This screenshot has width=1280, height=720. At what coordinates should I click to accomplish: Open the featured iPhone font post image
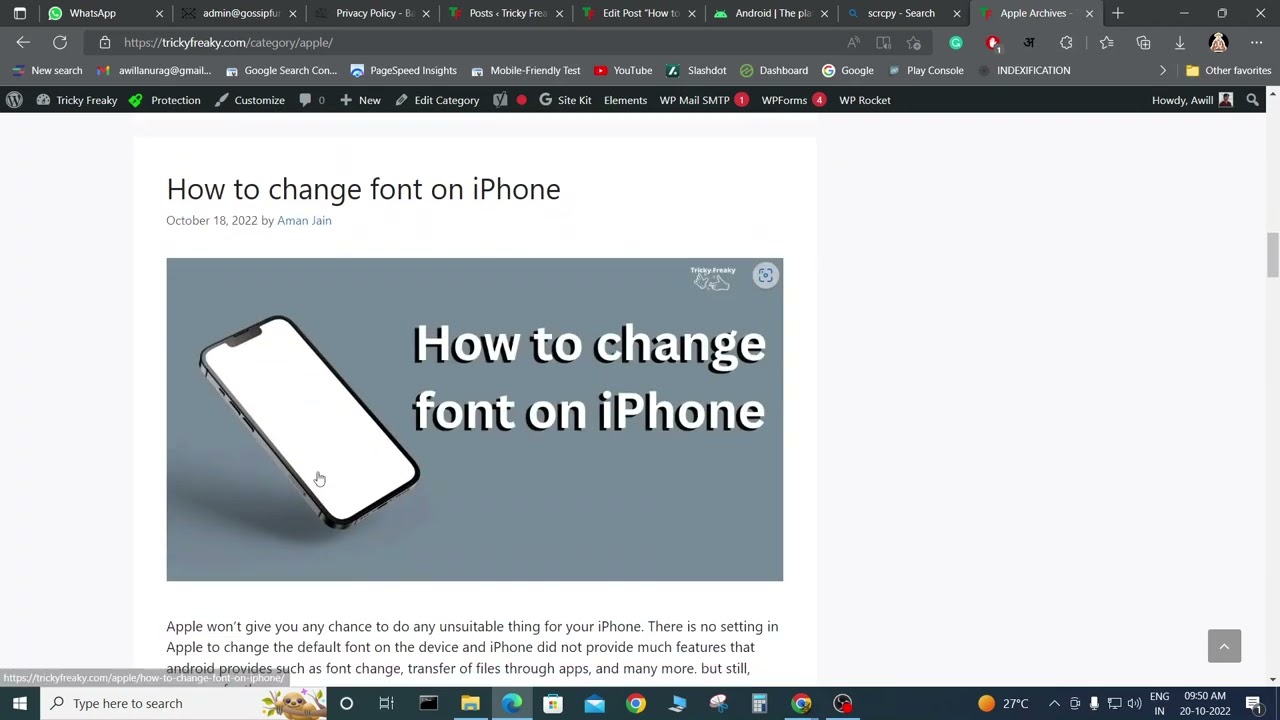474,419
